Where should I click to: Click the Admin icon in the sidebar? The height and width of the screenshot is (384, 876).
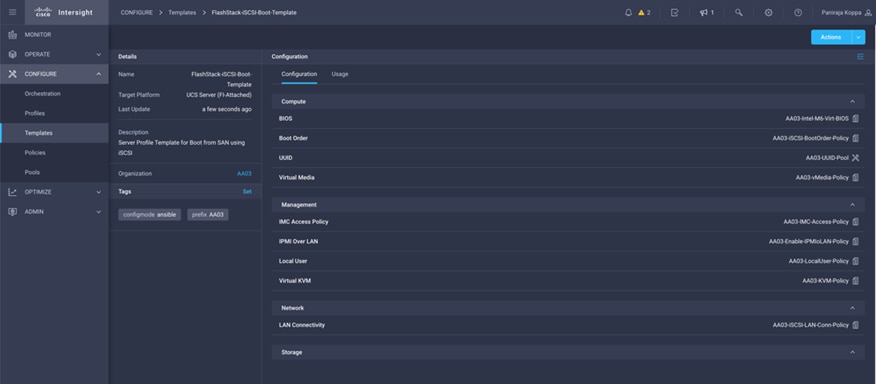(x=12, y=212)
